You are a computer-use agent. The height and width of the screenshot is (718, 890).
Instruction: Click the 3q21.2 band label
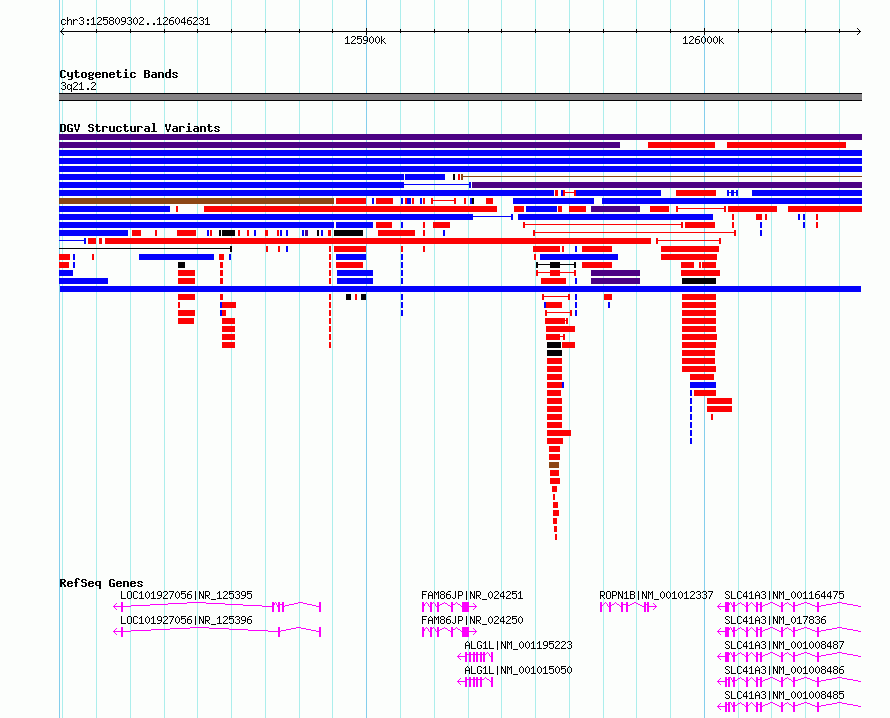(78, 86)
